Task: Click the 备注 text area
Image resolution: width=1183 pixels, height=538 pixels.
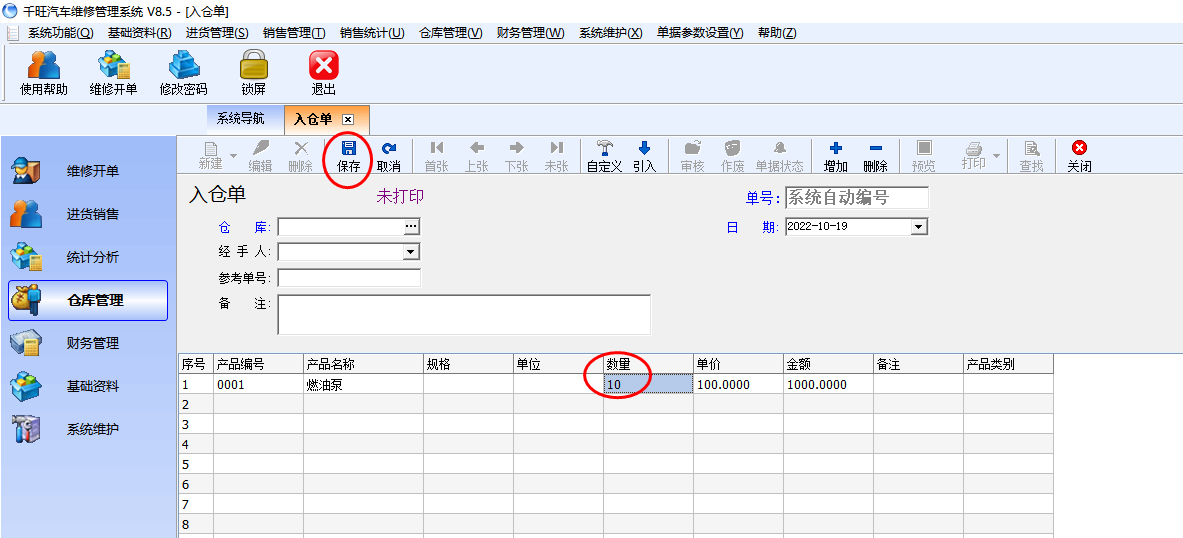Action: (464, 315)
